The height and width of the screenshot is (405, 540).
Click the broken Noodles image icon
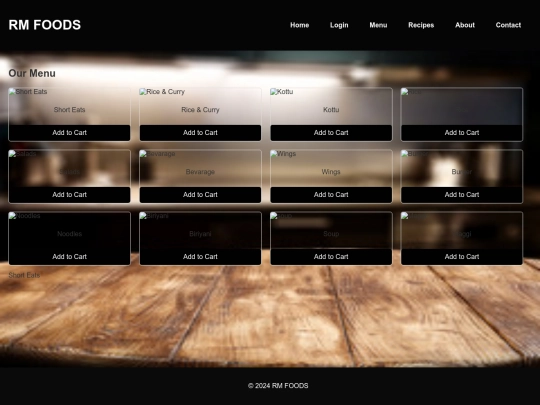tap(12, 216)
